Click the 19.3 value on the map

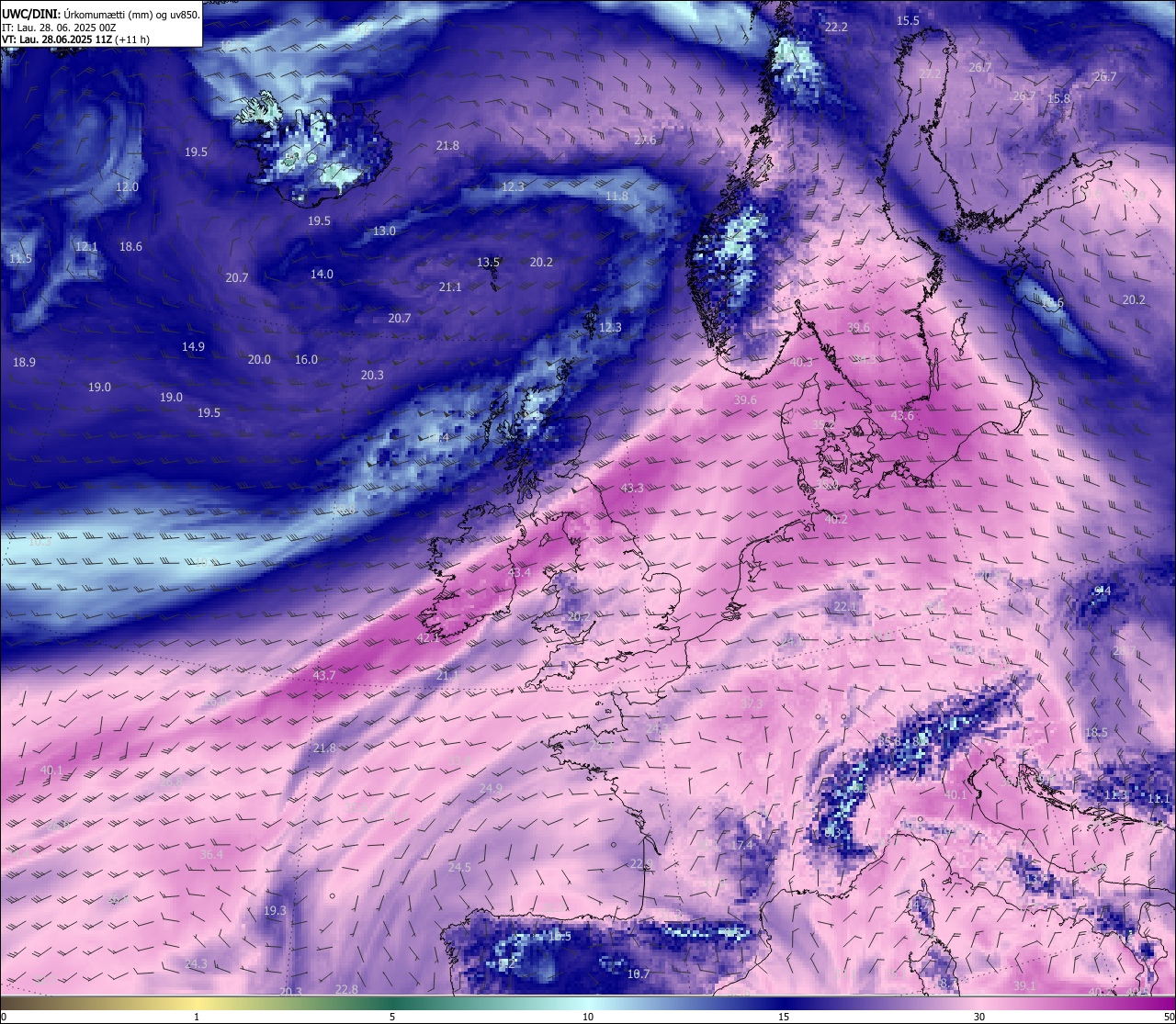tap(275, 910)
